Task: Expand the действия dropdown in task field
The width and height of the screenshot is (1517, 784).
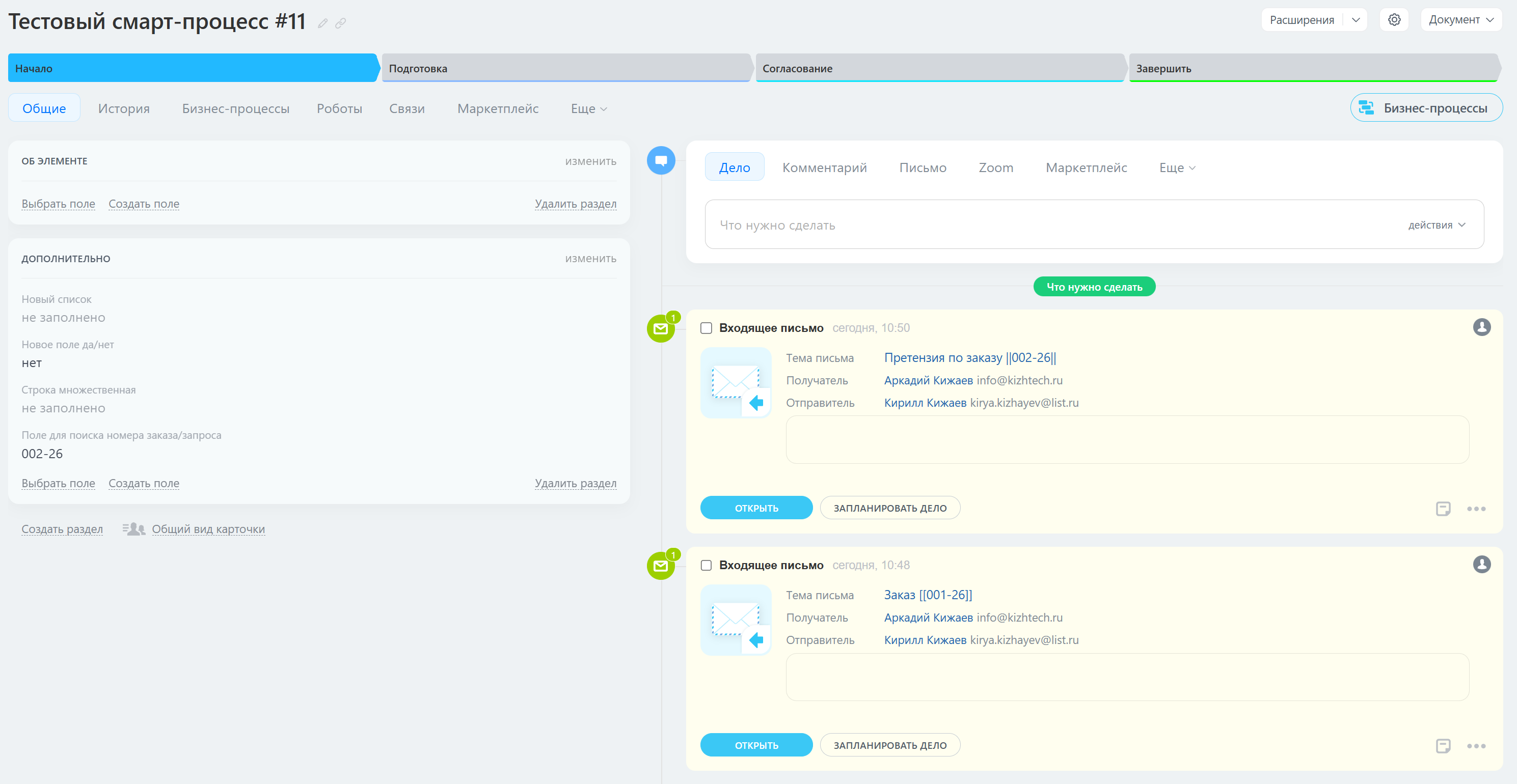Action: point(1437,226)
